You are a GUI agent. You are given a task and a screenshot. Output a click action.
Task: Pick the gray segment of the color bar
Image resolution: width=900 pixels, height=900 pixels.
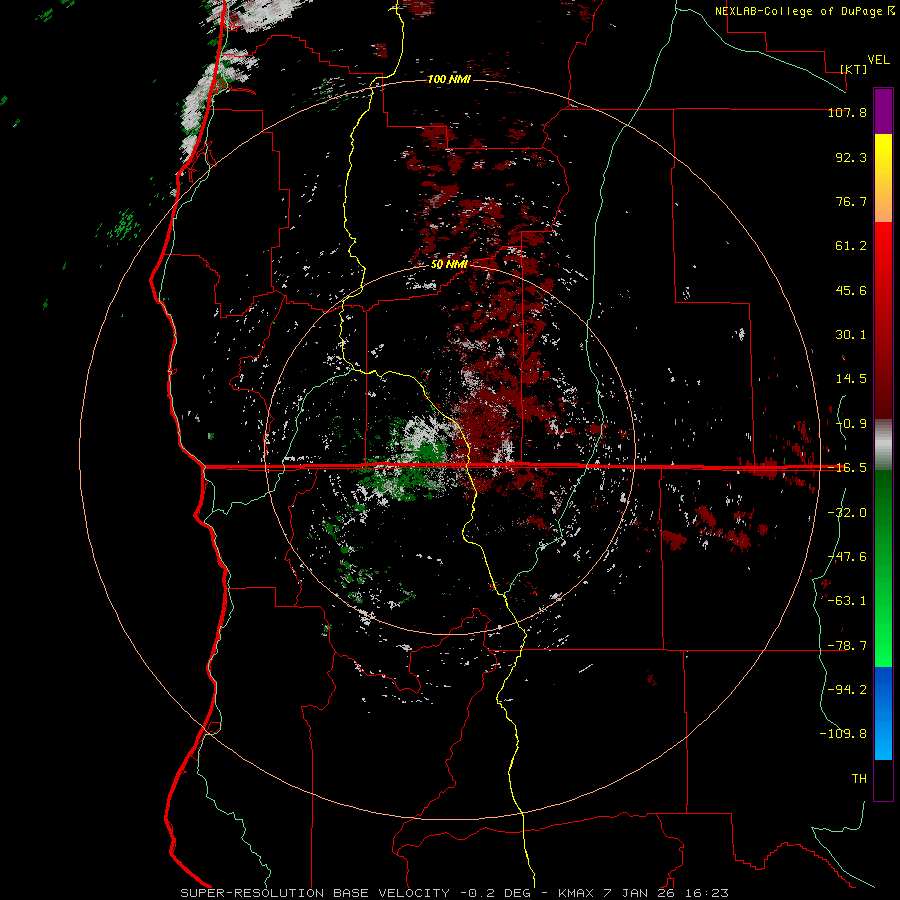(x=883, y=444)
